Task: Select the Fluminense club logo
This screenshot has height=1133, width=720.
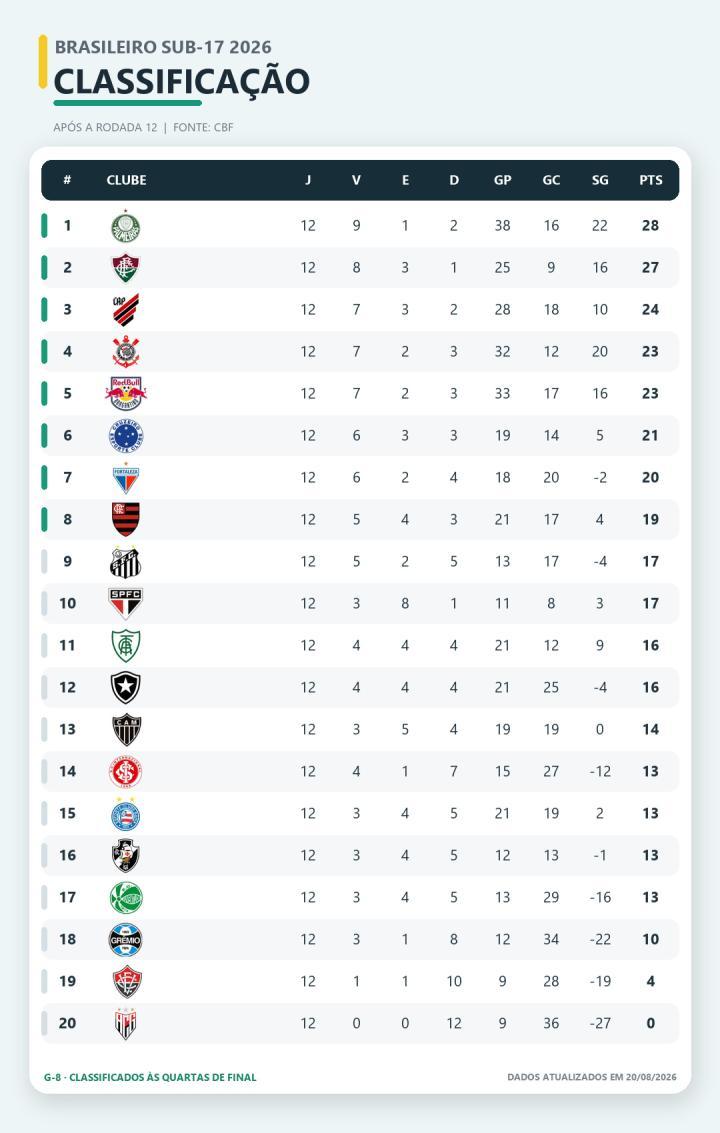Action: [126, 268]
